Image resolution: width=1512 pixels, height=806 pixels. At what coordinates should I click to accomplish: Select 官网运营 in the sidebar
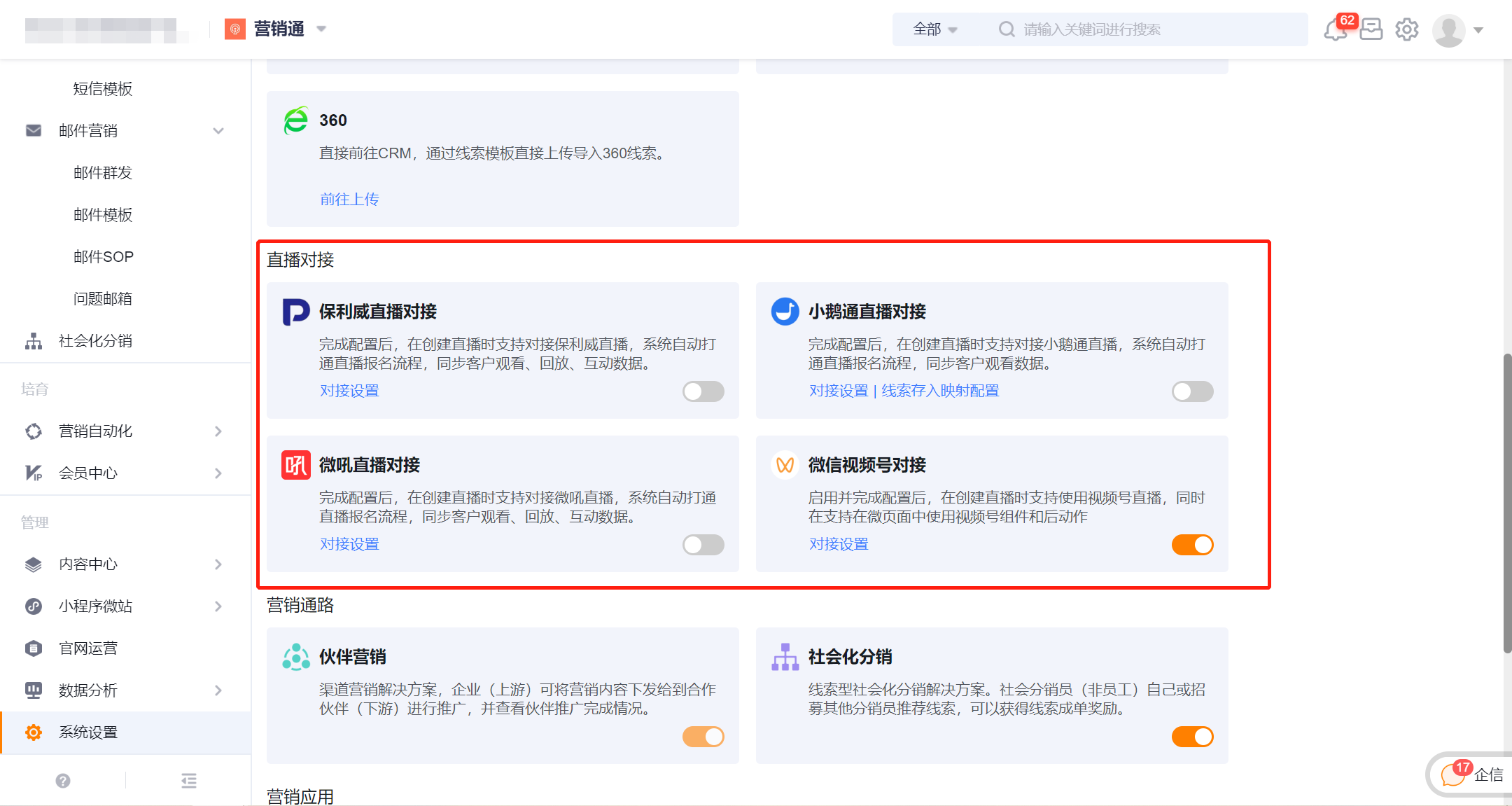coord(88,648)
